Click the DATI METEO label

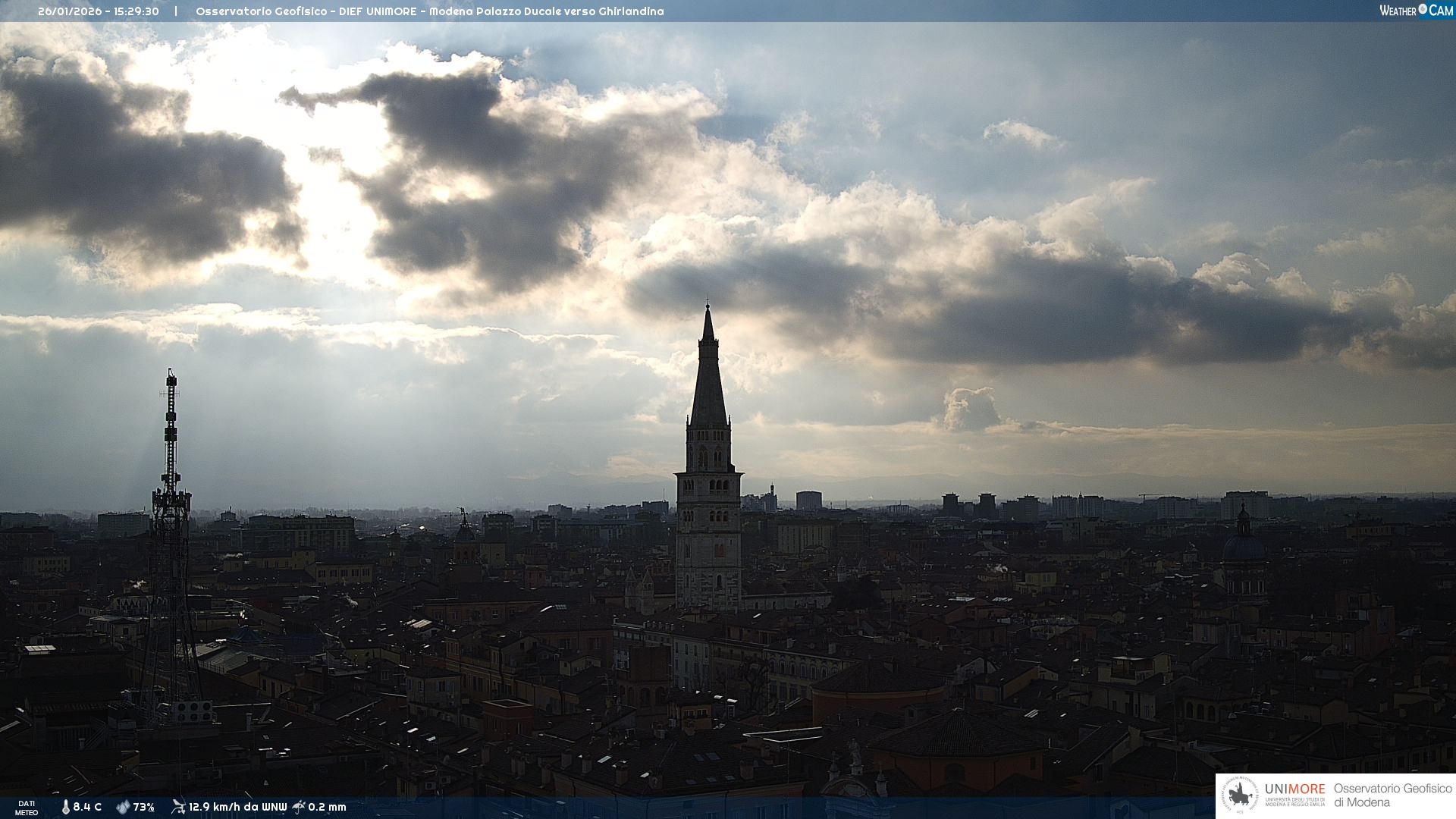click(27, 808)
